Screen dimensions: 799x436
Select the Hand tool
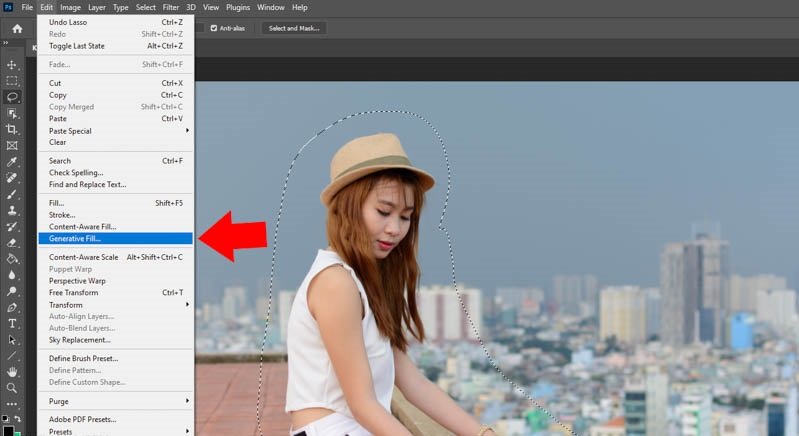[x=12, y=371]
